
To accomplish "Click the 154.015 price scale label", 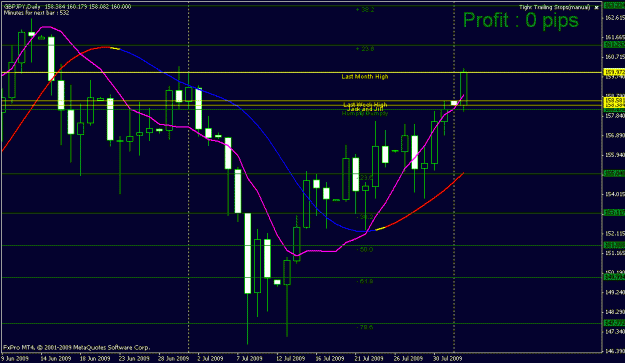I will (x=615, y=194).
